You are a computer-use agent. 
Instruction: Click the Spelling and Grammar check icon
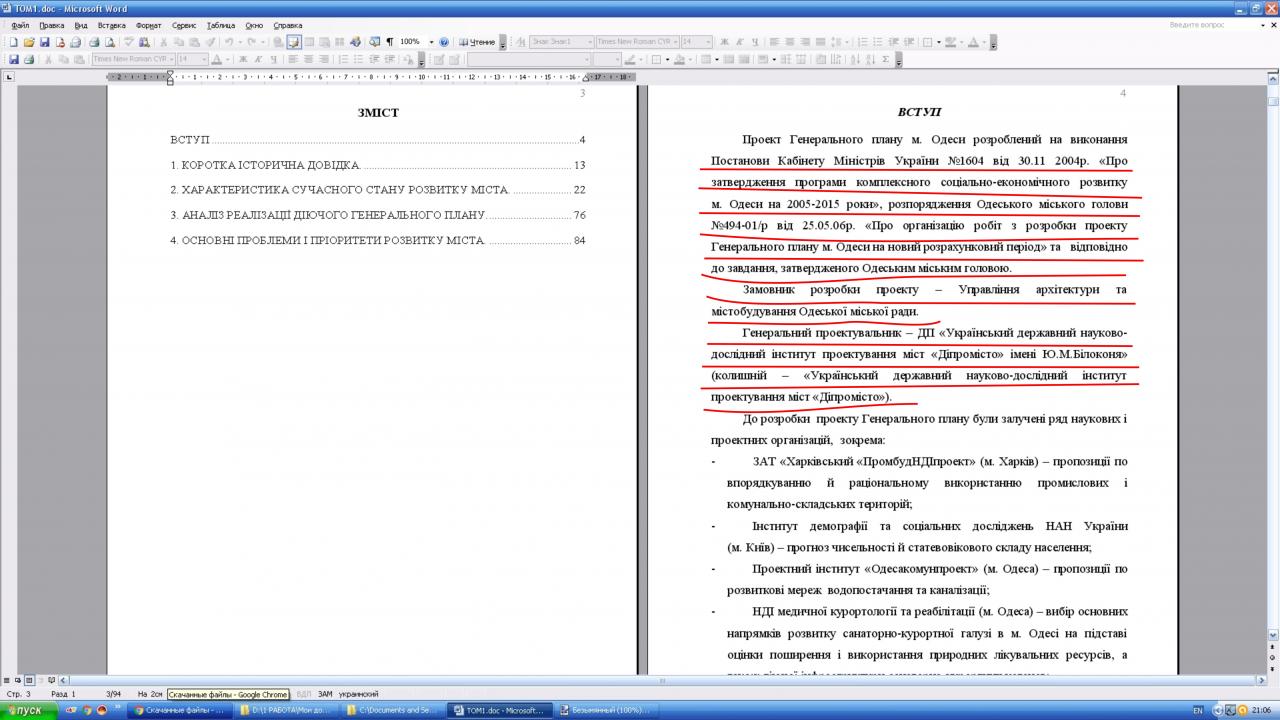(x=129, y=42)
